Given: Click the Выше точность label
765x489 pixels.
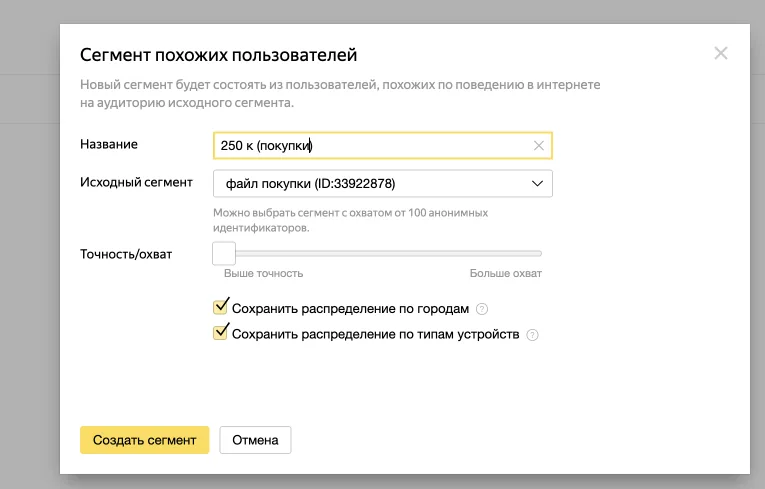Looking at the screenshot, I should (x=263, y=273).
